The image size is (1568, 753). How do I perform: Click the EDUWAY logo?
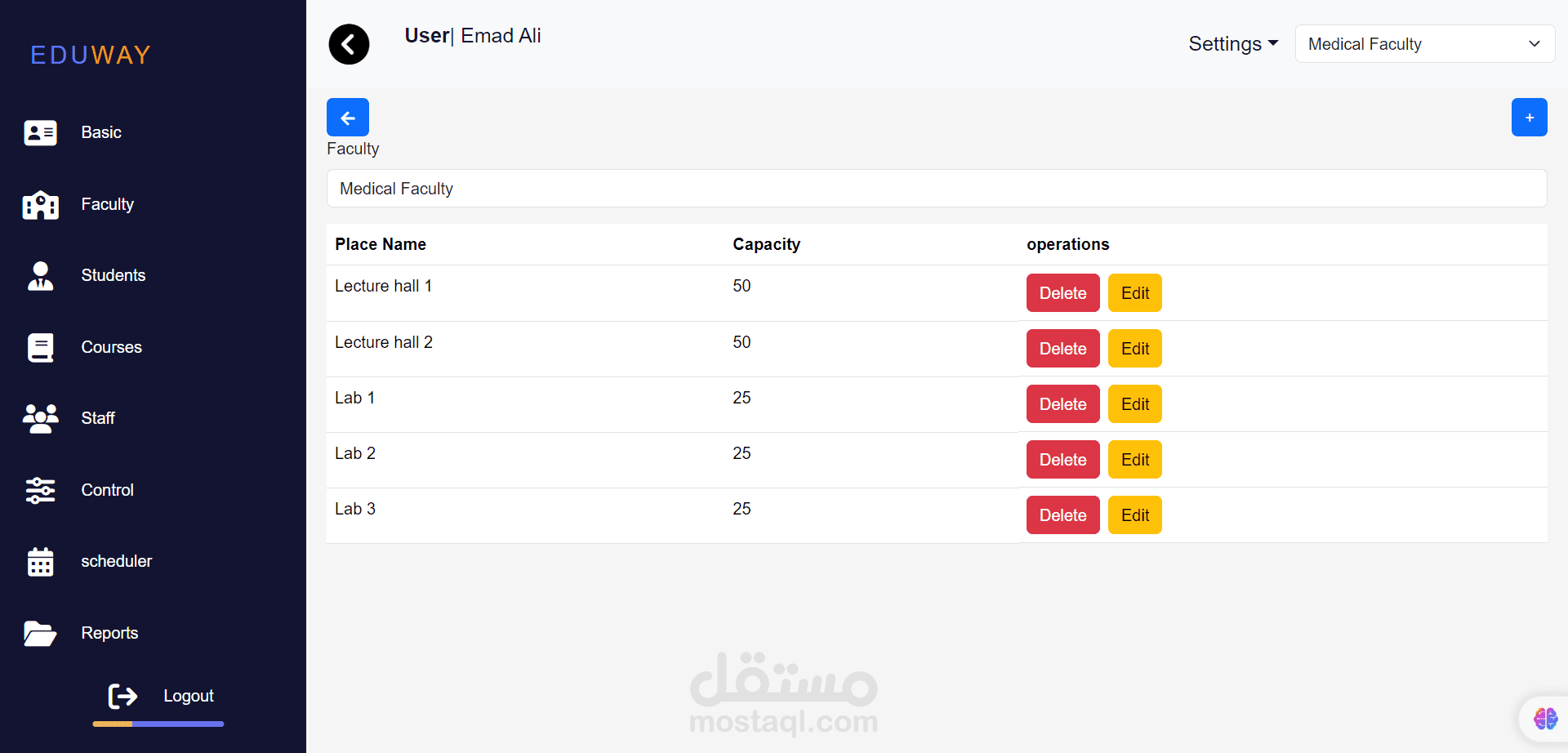(91, 55)
